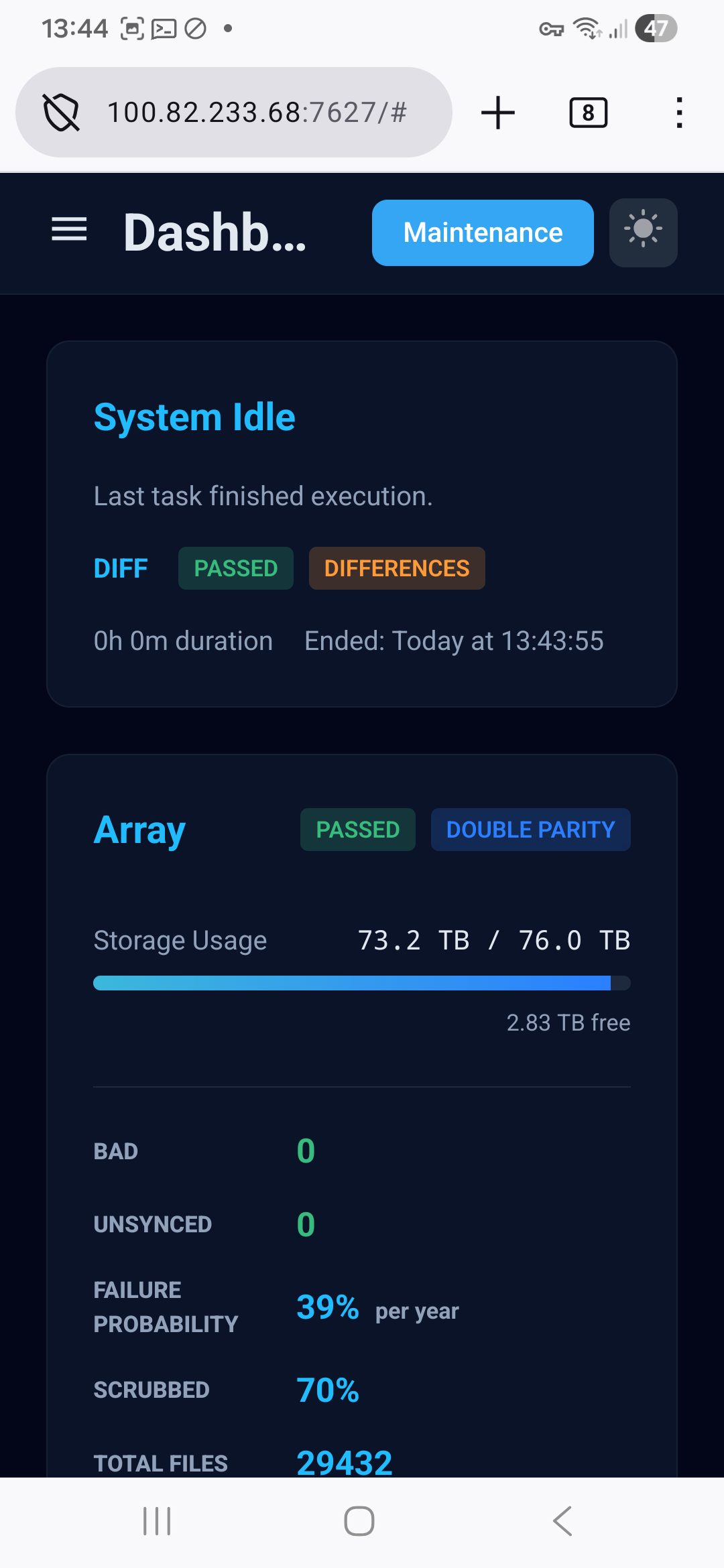The image size is (724, 1568).
Task: Click the storage usage progress bar
Action: pyautogui.click(x=362, y=983)
